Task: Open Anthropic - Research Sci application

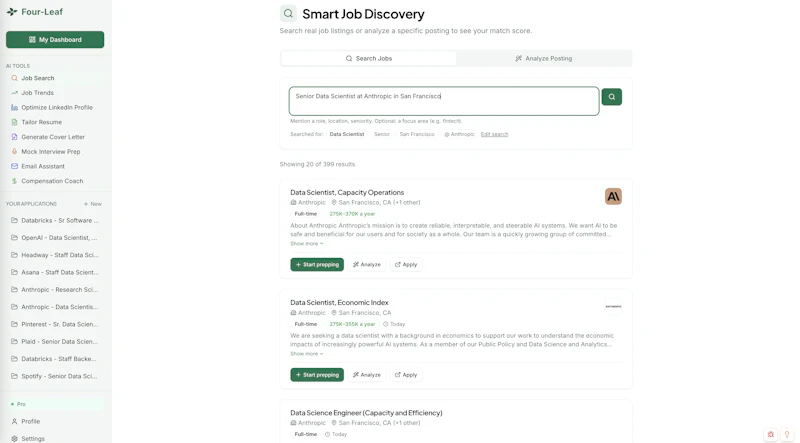Action: pos(55,290)
